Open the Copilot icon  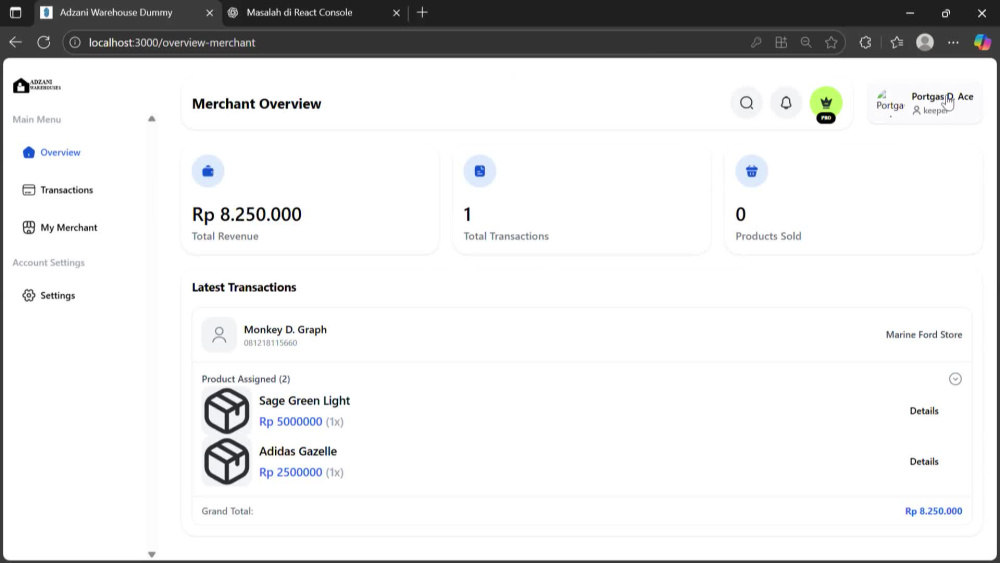coord(982,42)
